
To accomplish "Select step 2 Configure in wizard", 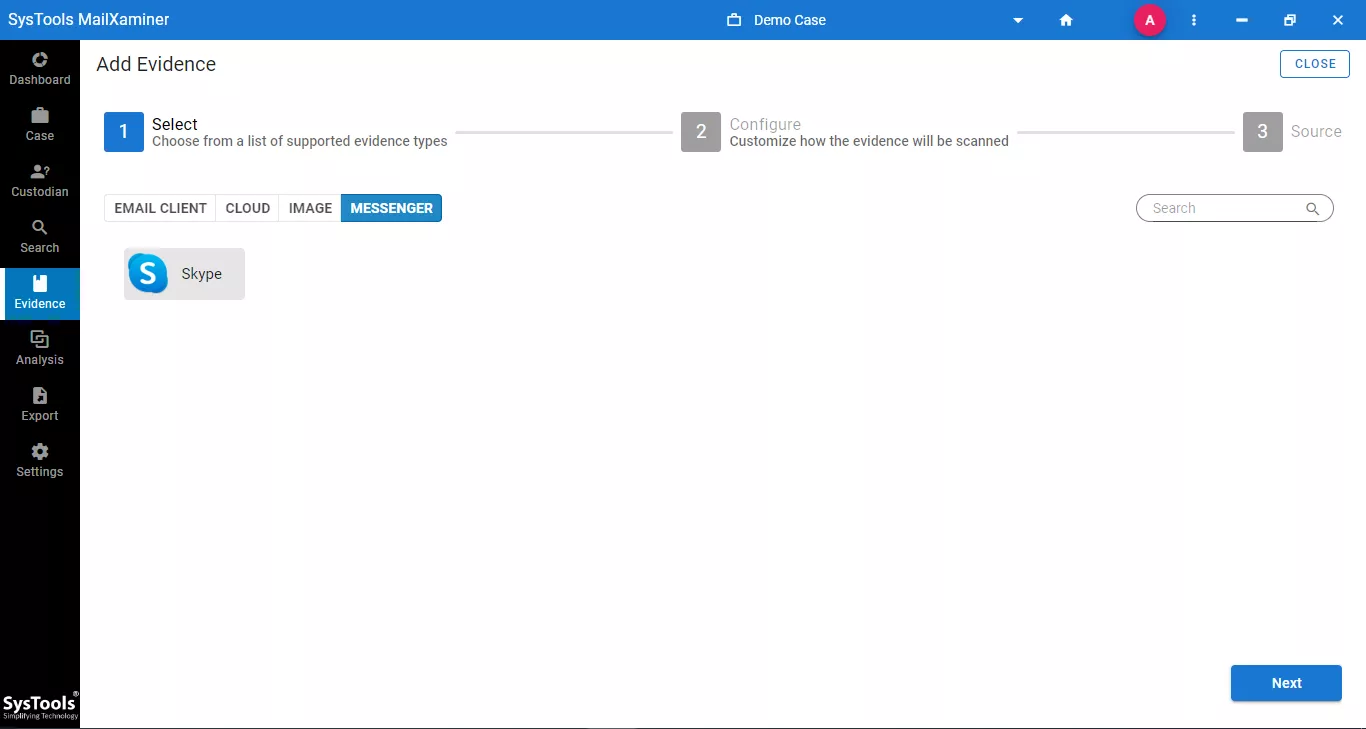I will [x=845, y=132].
